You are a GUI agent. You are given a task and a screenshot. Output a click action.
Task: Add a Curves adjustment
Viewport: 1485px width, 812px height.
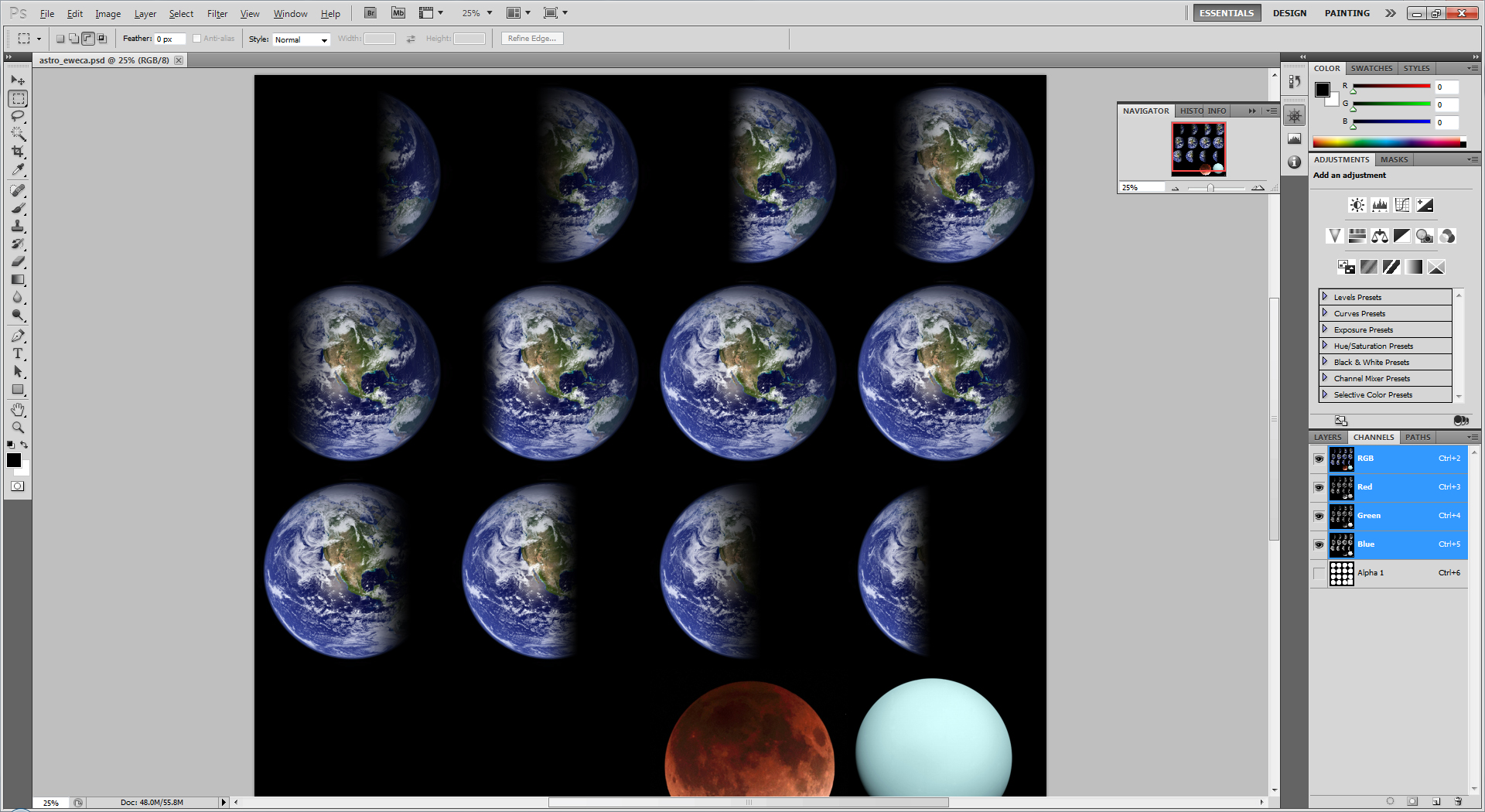click(1402, 205)
